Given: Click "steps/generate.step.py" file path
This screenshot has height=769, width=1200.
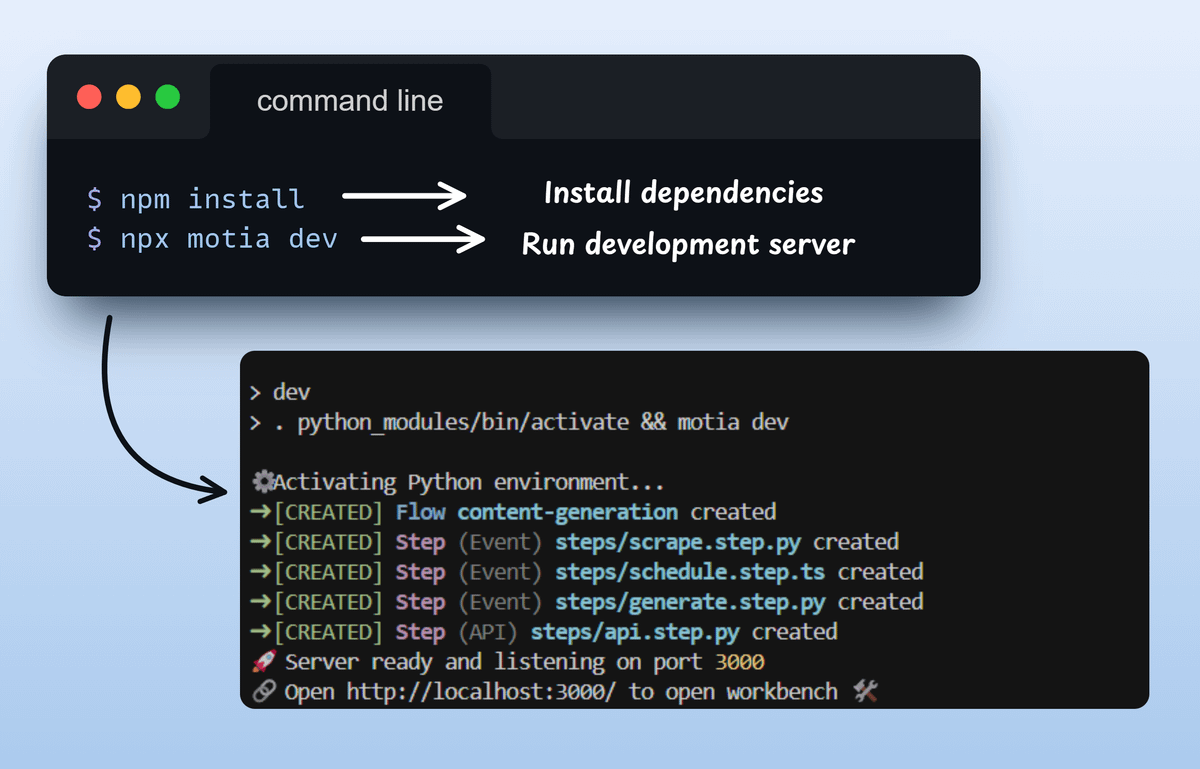Looking at the screenshot, I should point(690,602).
